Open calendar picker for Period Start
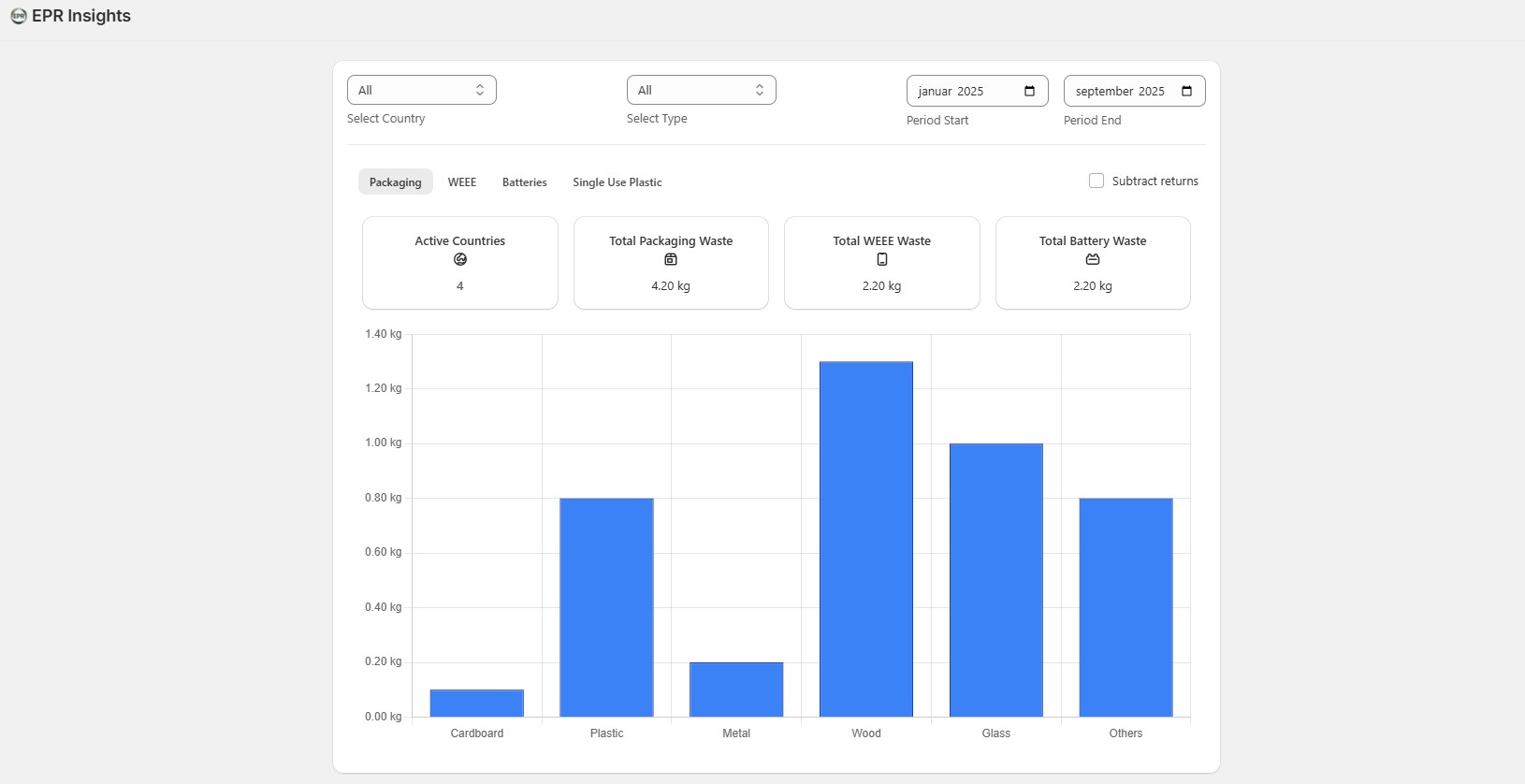The height and width of the screenshot is (784, 1525). click(x=1029, y=91)
